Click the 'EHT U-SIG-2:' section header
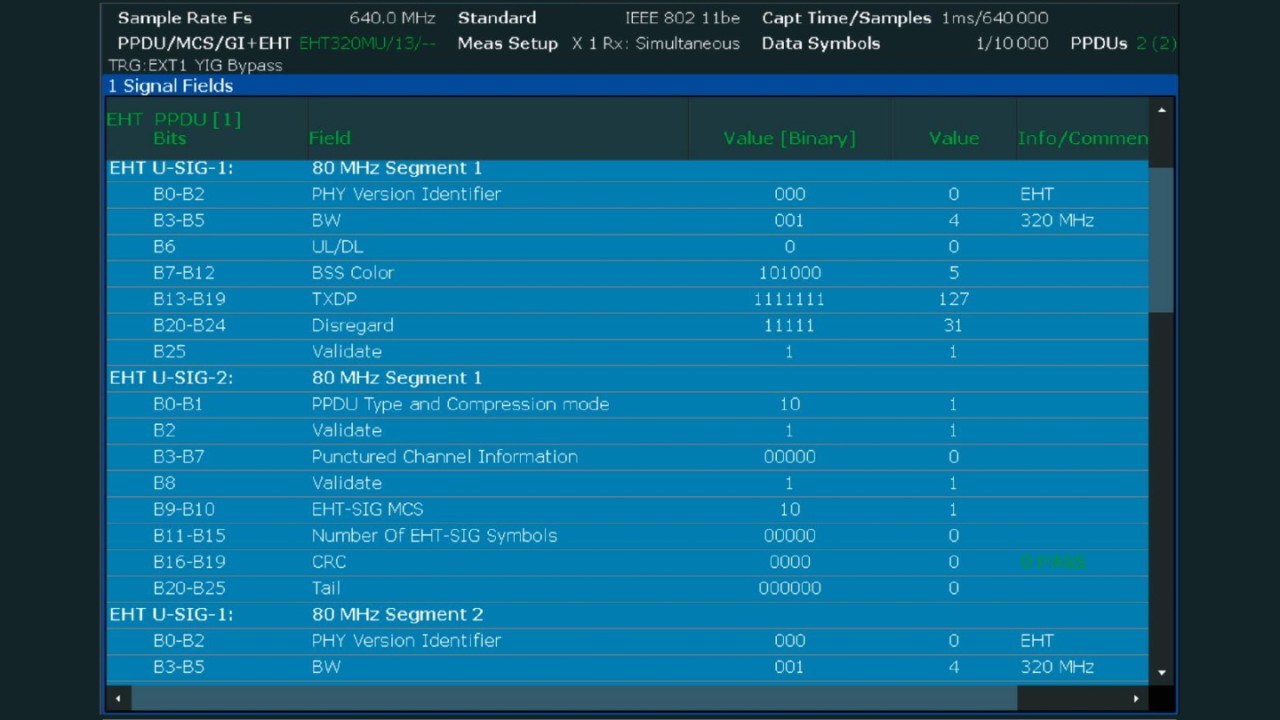 [171, 378]
